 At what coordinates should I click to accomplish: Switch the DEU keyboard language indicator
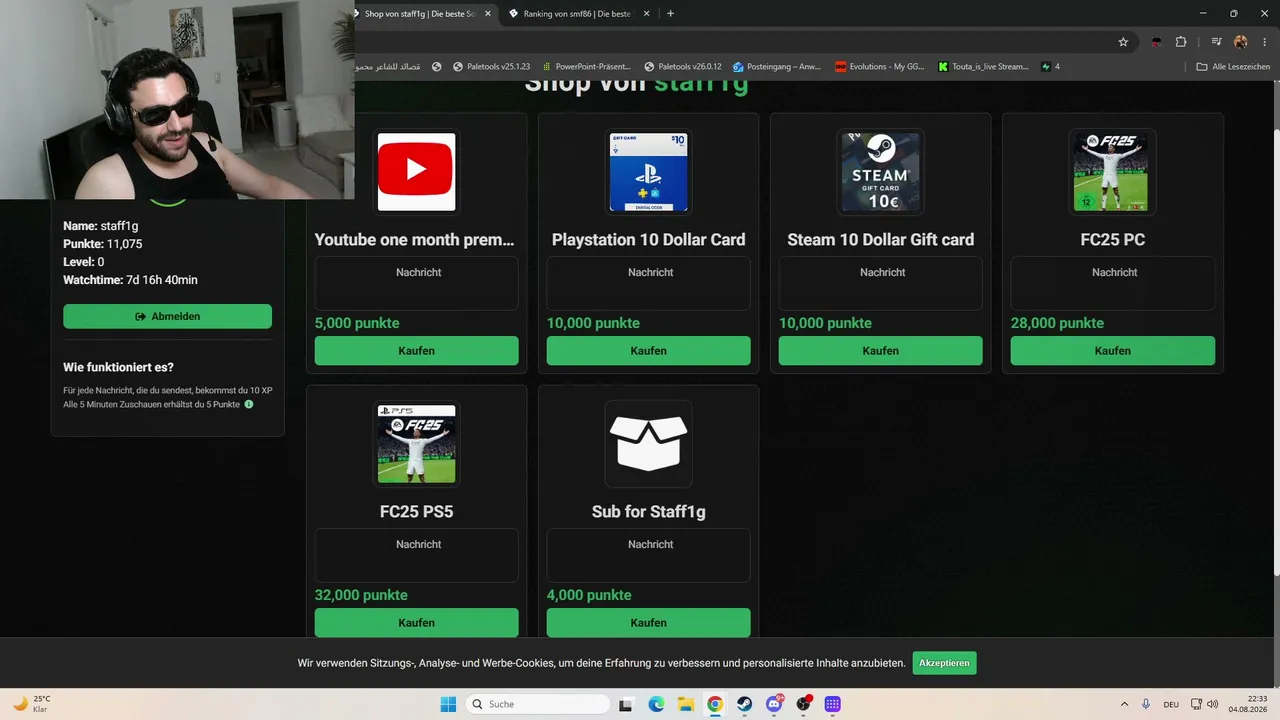click(x=1171, y=704)
